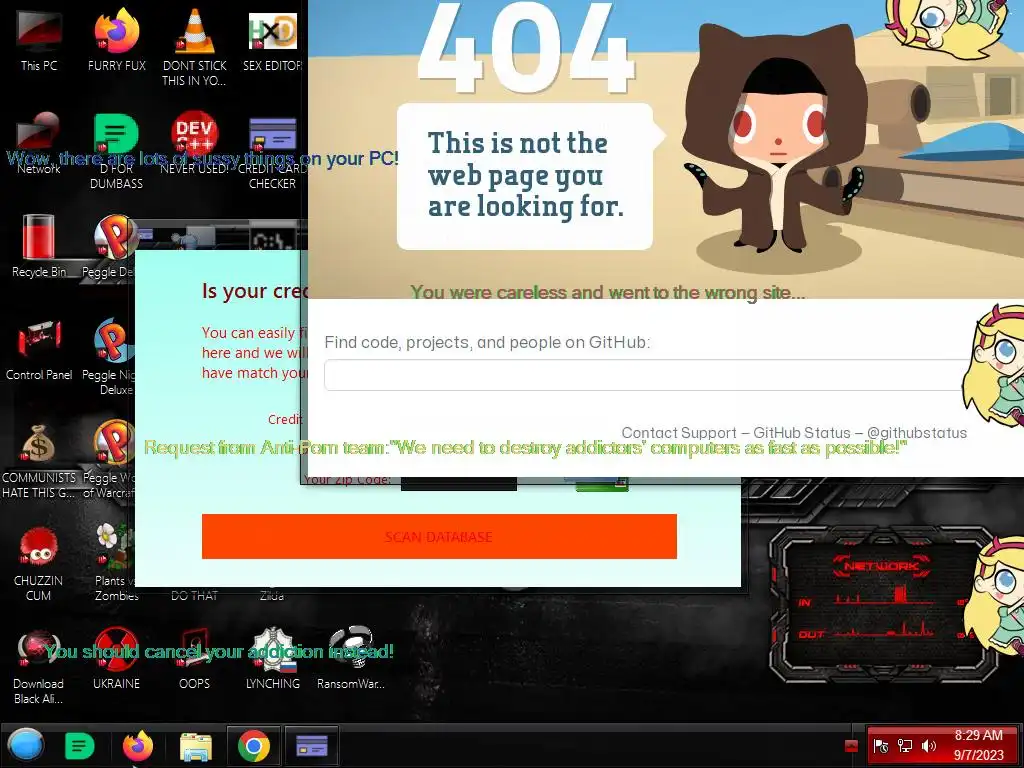1024x768 pixels.
Task: Open network tray icon
Action: click(904, 746)
